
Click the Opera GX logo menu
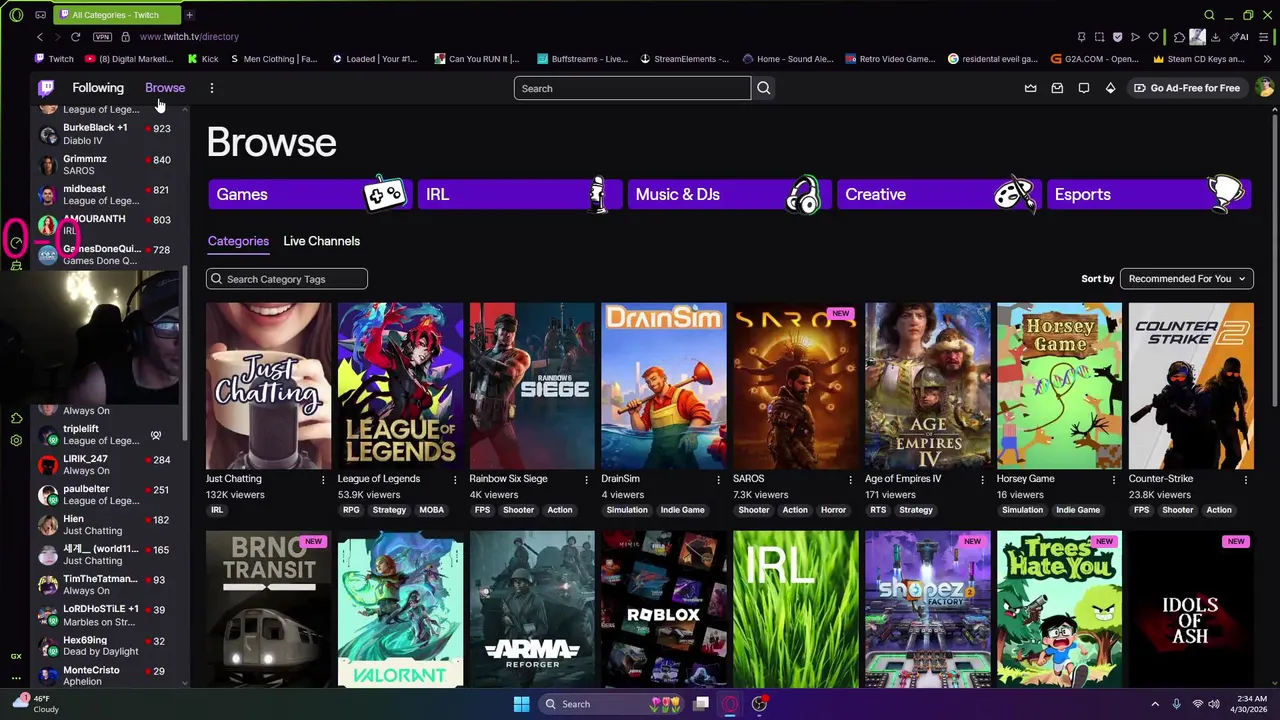(16, 15)
